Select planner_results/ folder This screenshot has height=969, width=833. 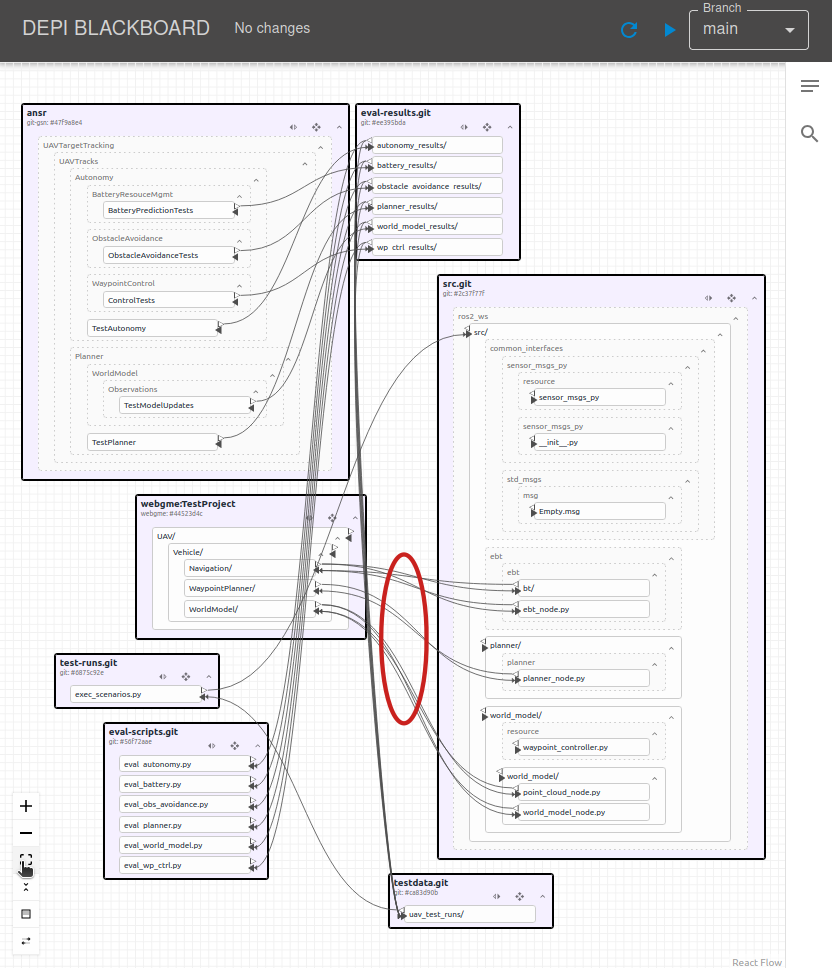[x=437, y=206]
